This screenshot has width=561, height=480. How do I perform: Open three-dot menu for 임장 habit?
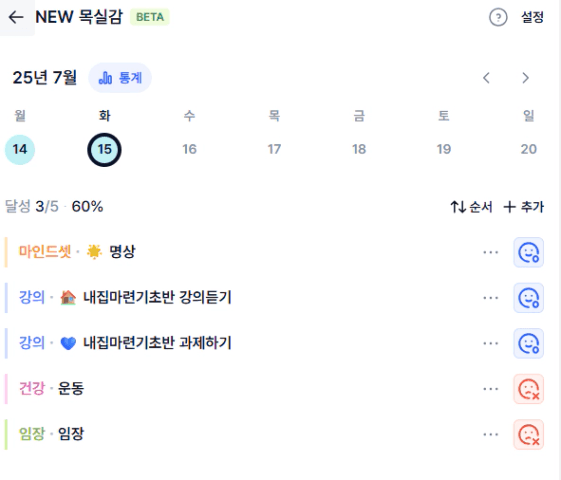click(490, 434)
